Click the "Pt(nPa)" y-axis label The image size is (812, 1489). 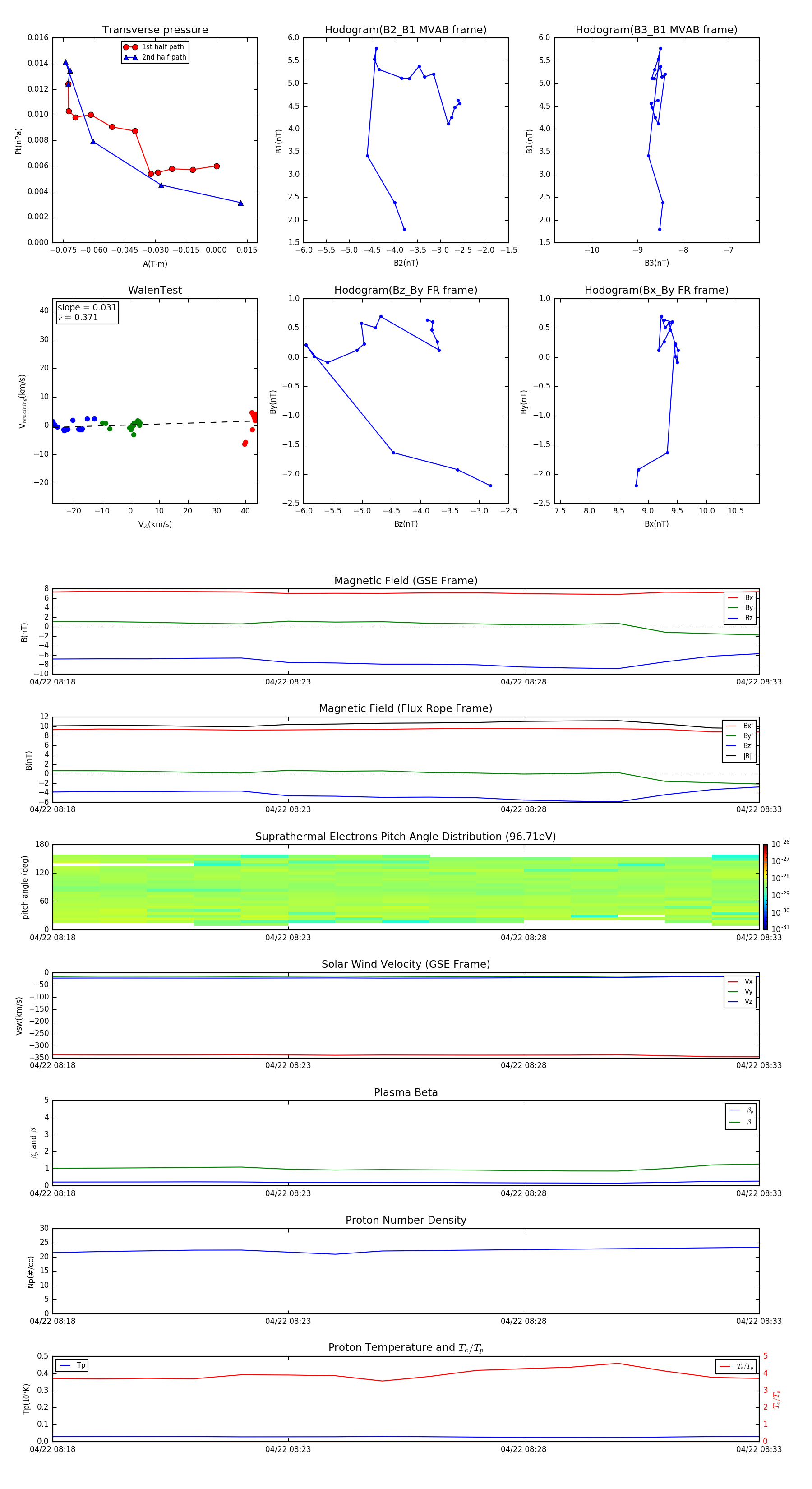click(18, 140)
